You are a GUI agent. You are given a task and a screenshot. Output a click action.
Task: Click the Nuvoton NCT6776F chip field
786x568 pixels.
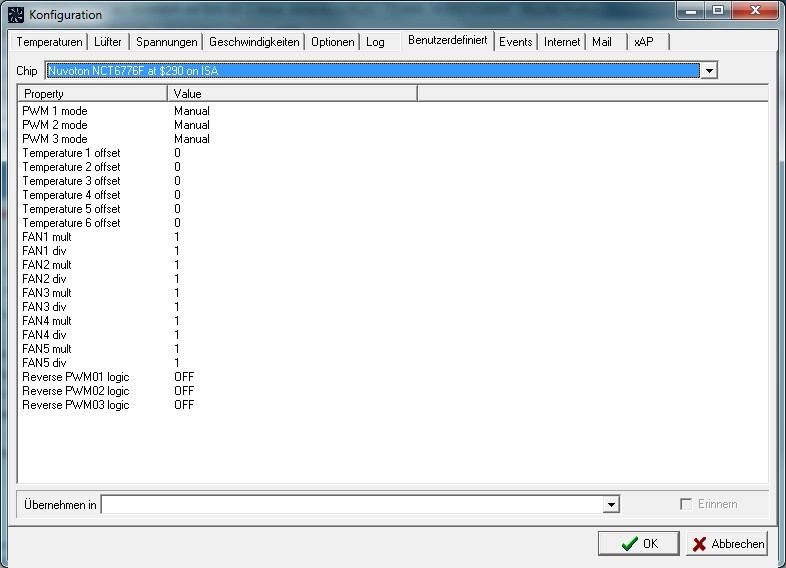coord(372,71)
